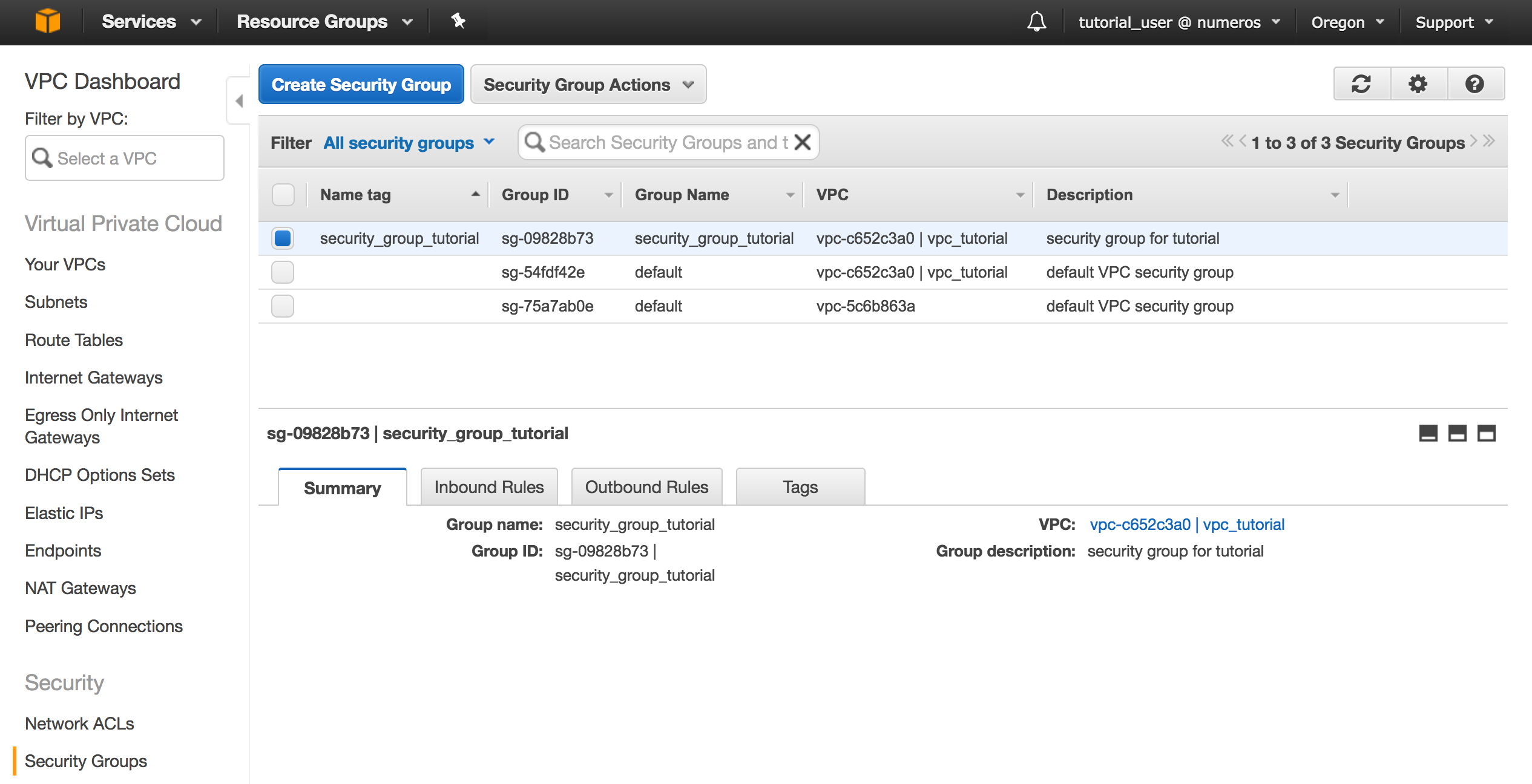
Task: Maximize the details pane icon
Action: pyautogui.click(x=1486, y=434)
